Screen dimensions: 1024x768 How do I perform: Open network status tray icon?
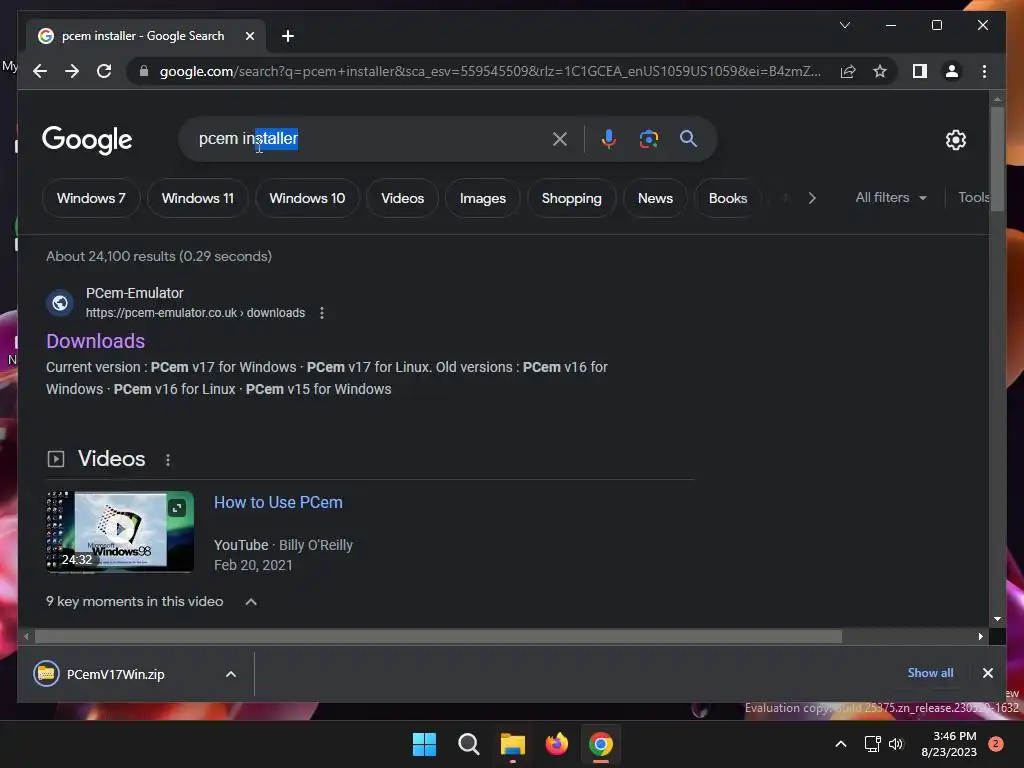(872, 744)
